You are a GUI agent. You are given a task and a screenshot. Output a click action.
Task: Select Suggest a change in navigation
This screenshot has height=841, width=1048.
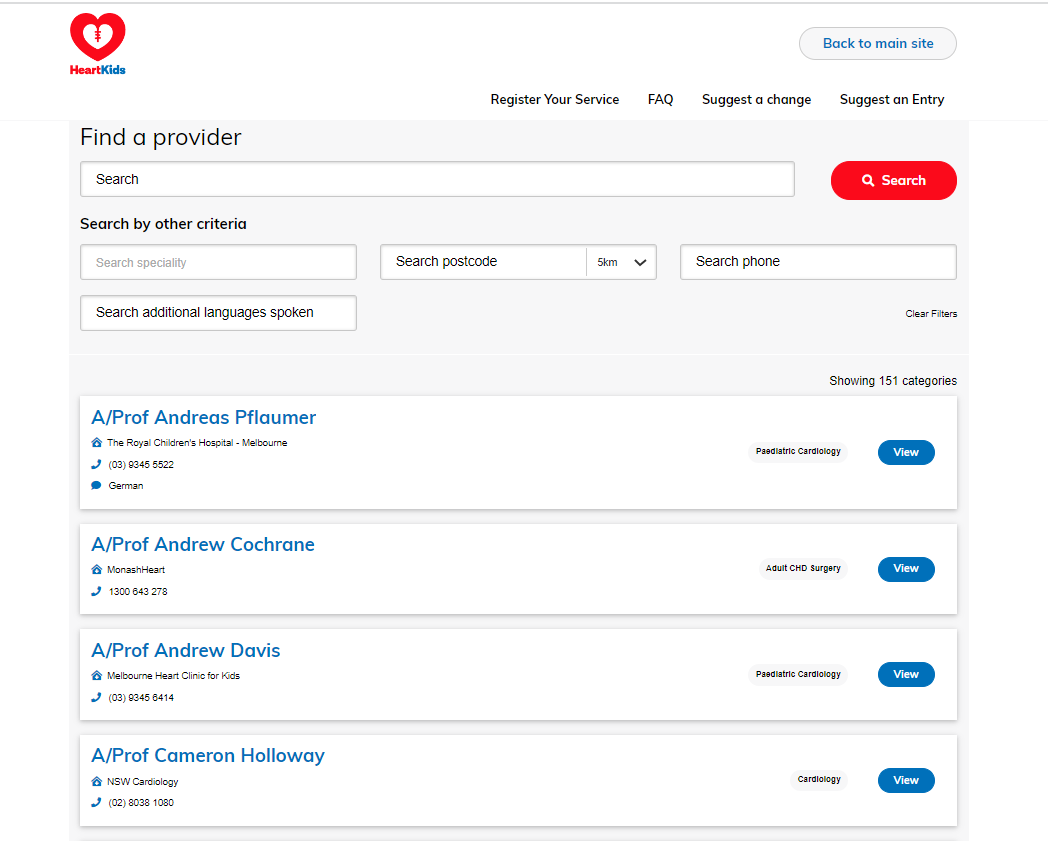(756, 100)
